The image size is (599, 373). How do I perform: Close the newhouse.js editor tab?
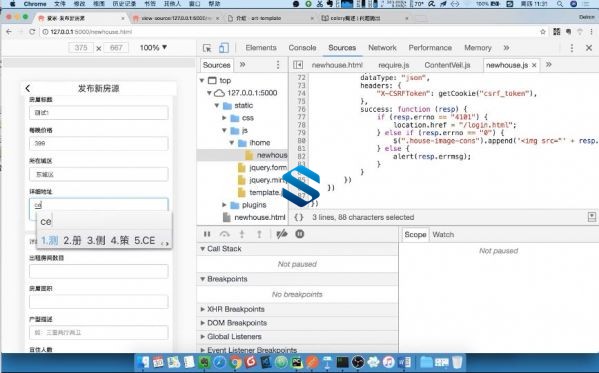click(x=534, y=65)
